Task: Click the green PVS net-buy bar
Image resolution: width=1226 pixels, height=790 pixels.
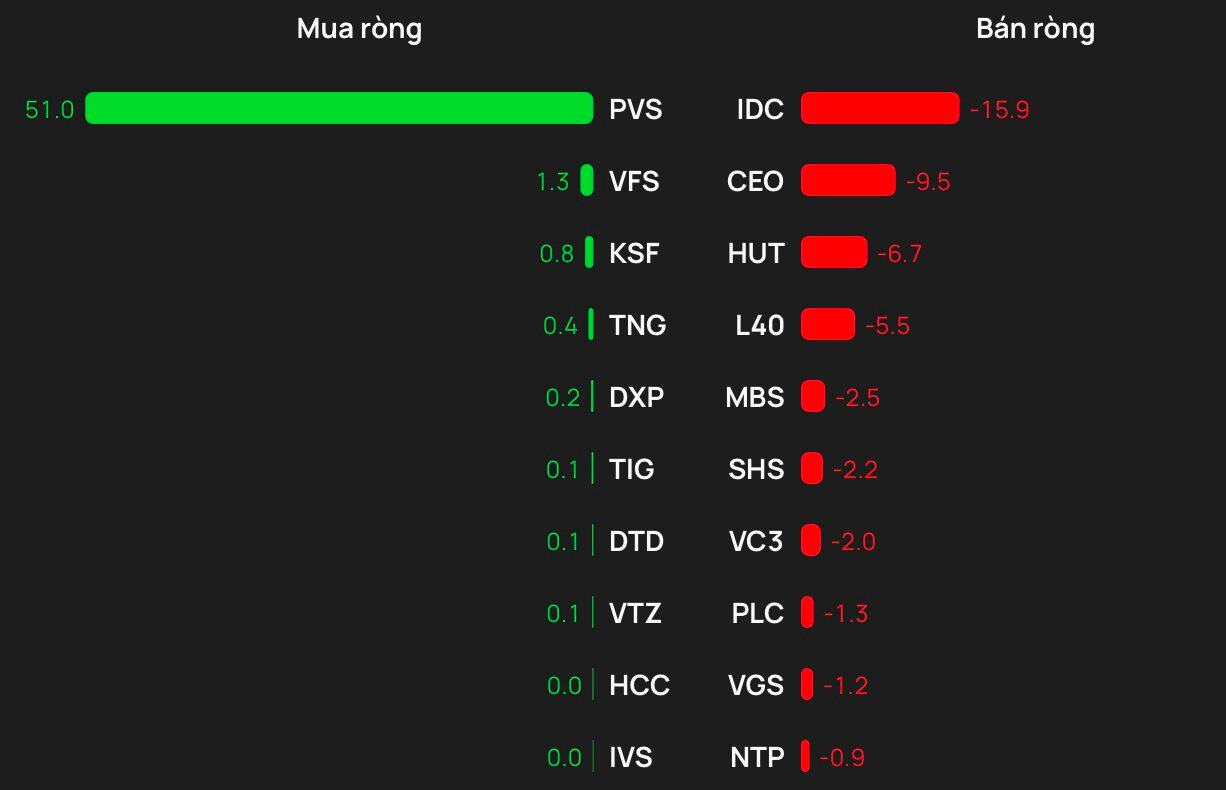Action: coord(339,108)
